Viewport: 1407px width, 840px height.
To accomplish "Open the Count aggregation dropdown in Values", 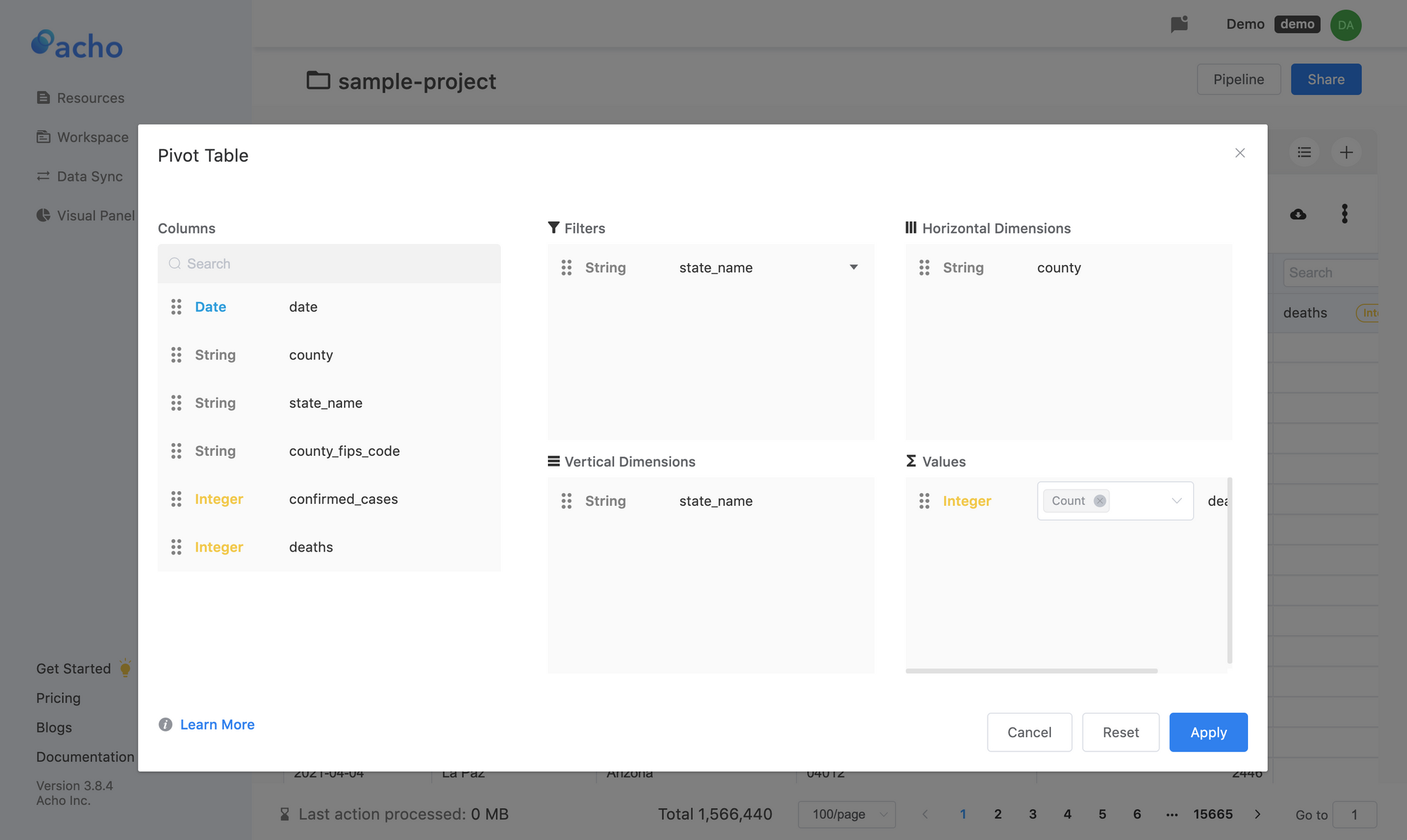I will pos(1176,500).
